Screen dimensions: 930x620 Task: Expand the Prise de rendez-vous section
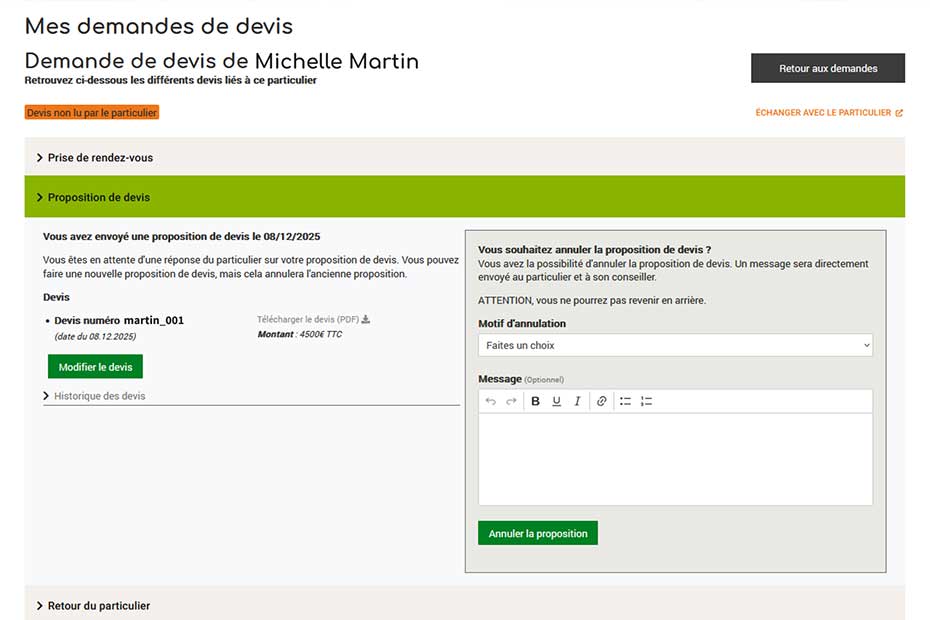pyautogui.click(x=100, y=158)
